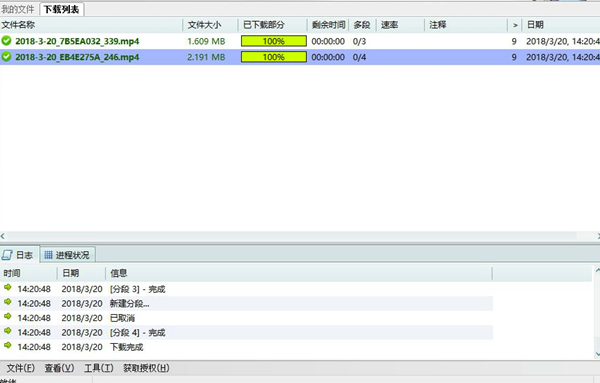Click arrow icon of [分段 4] - 完成 log

pyautogui.click(x=7, y=331)
